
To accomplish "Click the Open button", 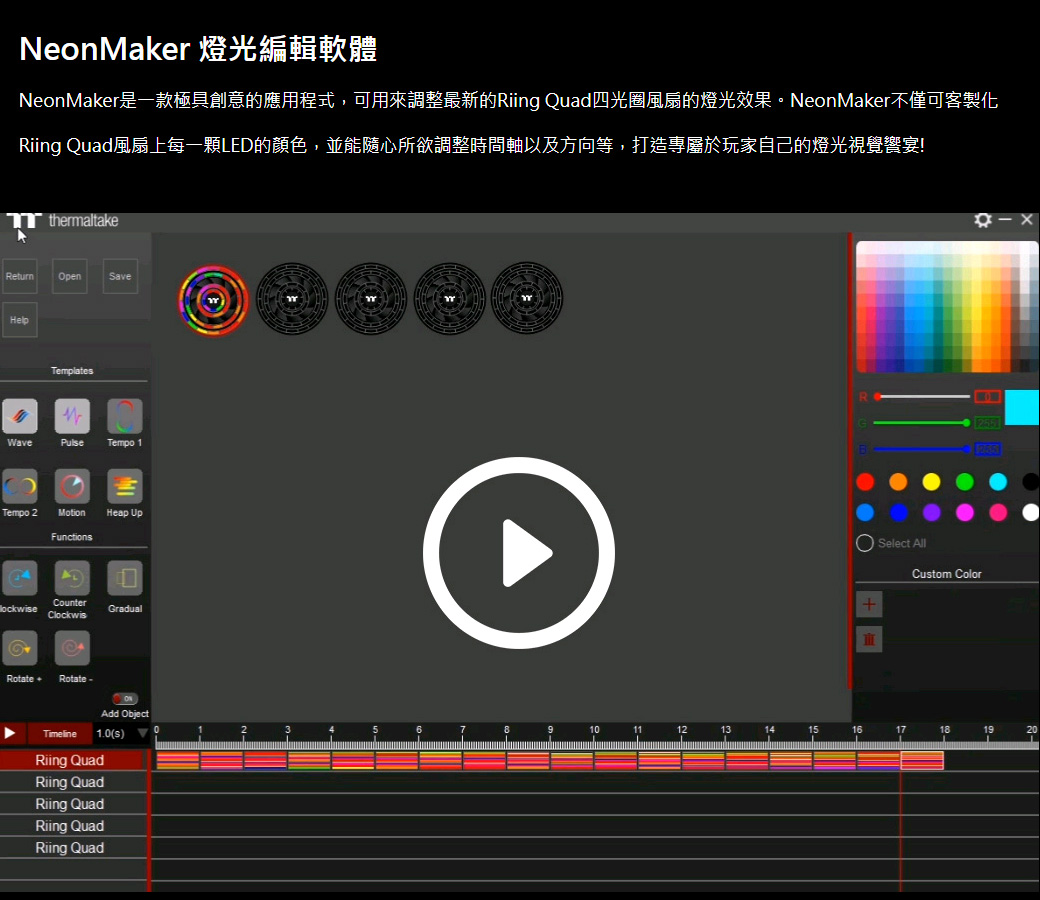I will pos(70,276).
